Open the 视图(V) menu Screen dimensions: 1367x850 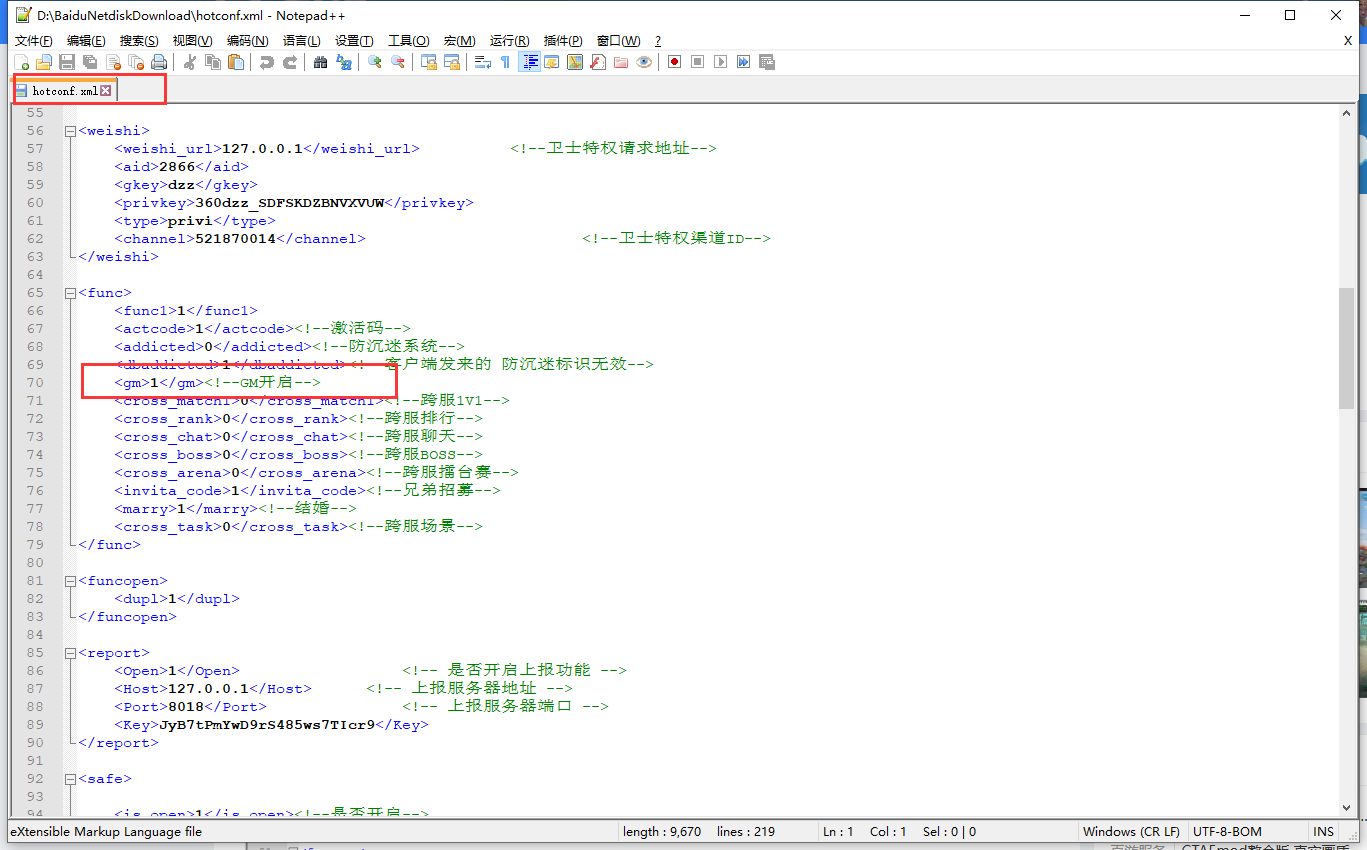coord(192,41)
